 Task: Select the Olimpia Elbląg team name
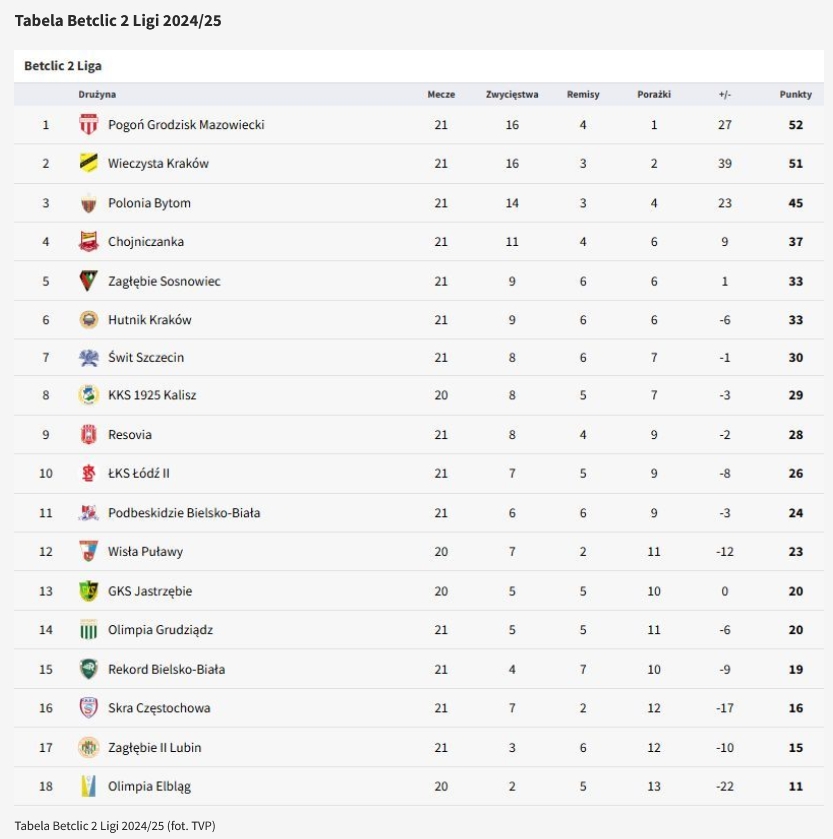pos(149,787)
